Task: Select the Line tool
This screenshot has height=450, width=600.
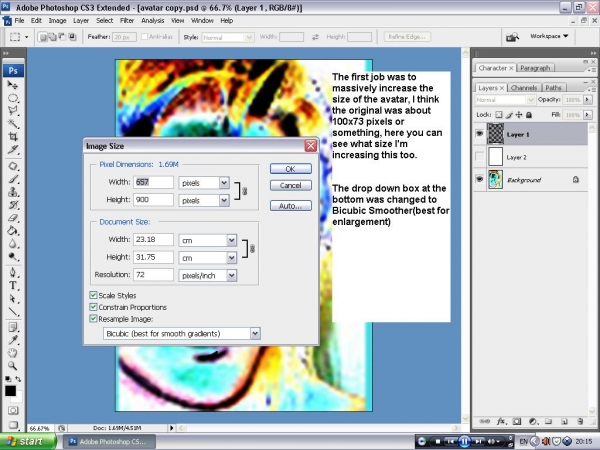Action: [13, 311]
